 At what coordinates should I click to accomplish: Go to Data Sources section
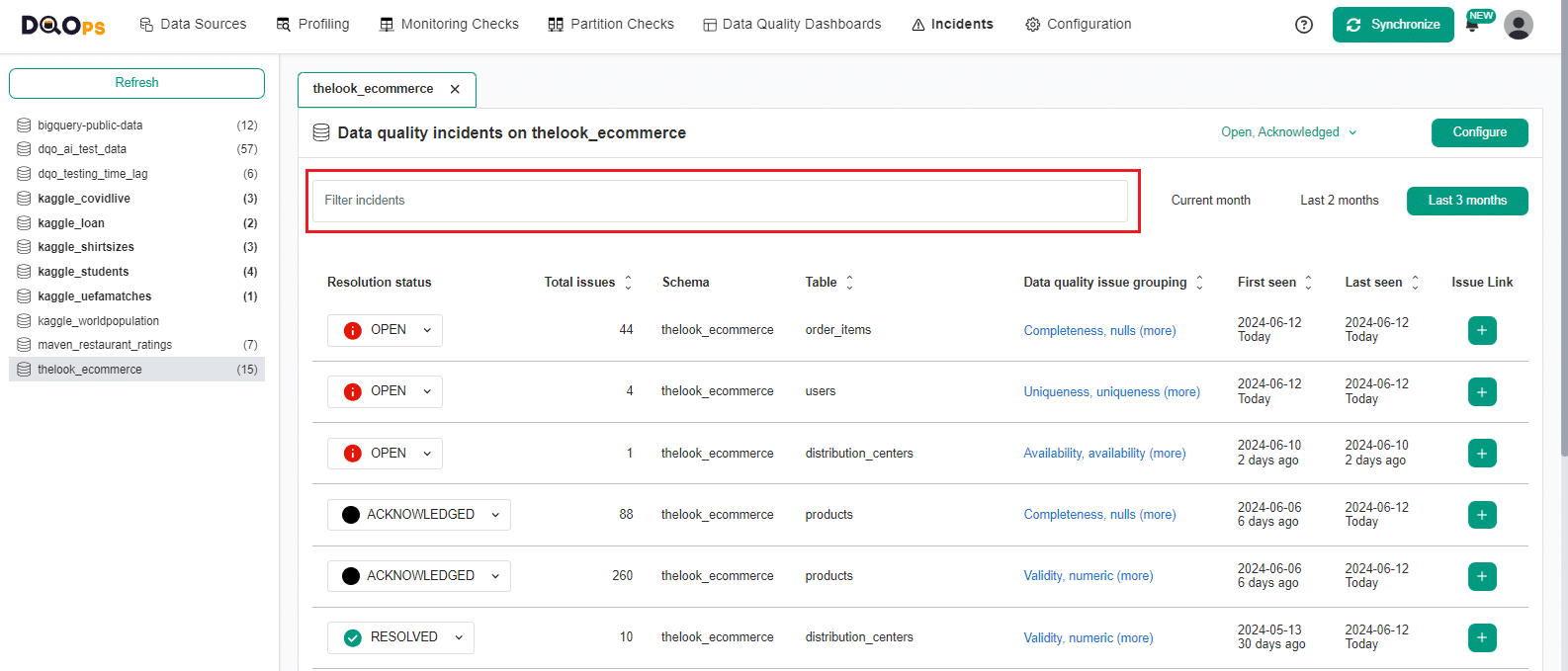pyautogui.click(x=193, y=24)
